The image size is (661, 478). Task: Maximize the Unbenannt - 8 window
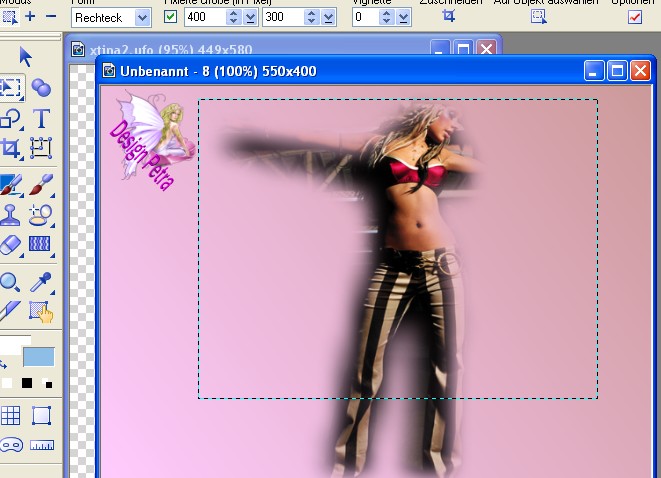(617, 70)
